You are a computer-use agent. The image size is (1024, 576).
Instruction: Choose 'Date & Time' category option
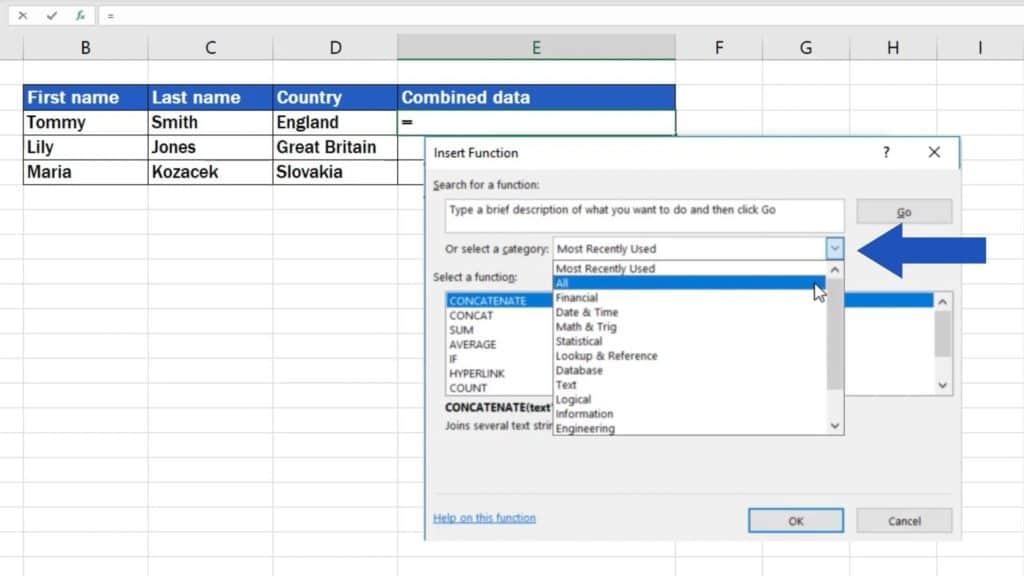point(689,312)
